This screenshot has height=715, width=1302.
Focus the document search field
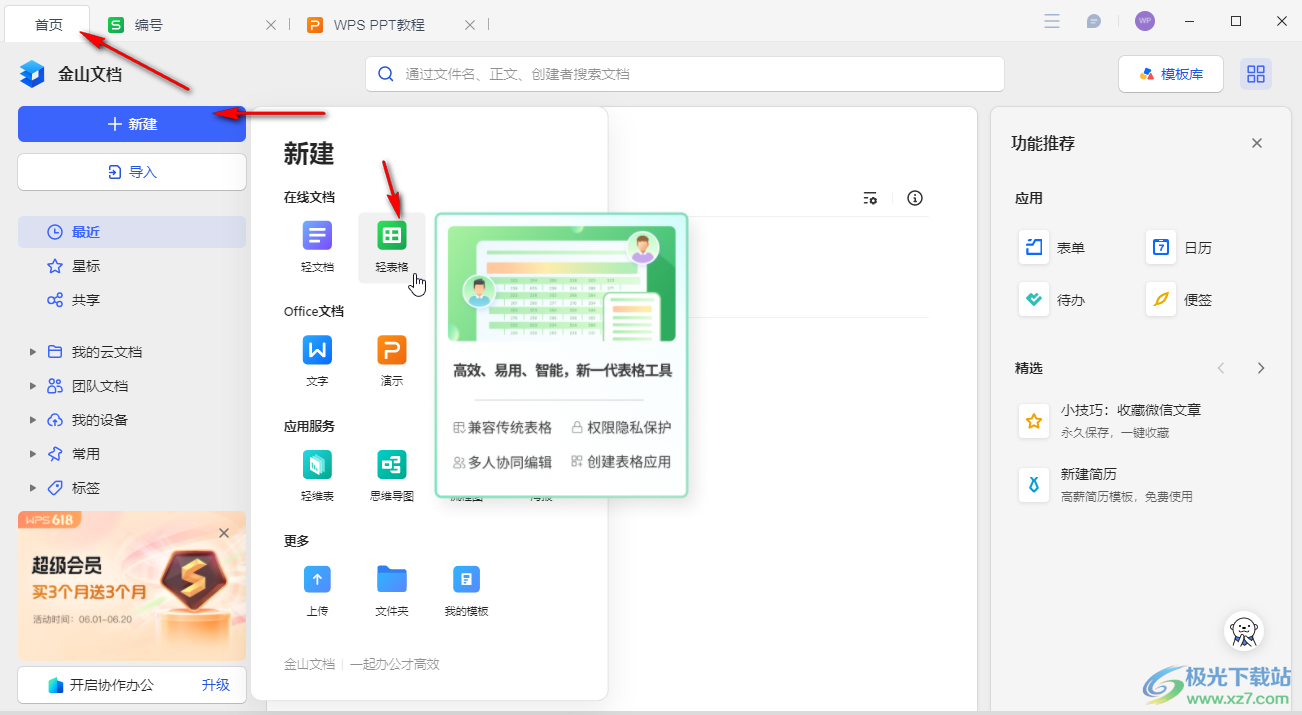tap(685, 74)
